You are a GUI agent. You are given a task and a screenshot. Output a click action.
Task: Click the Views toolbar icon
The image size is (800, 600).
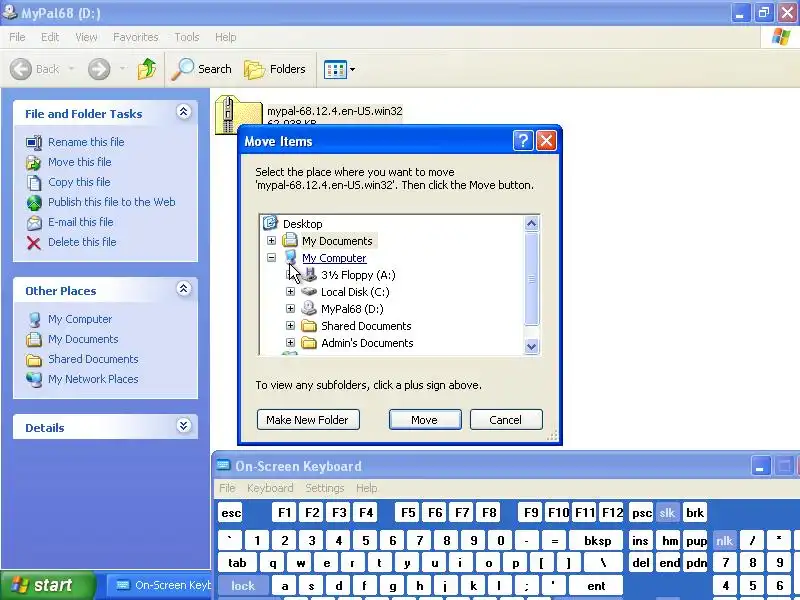[335, 69]
